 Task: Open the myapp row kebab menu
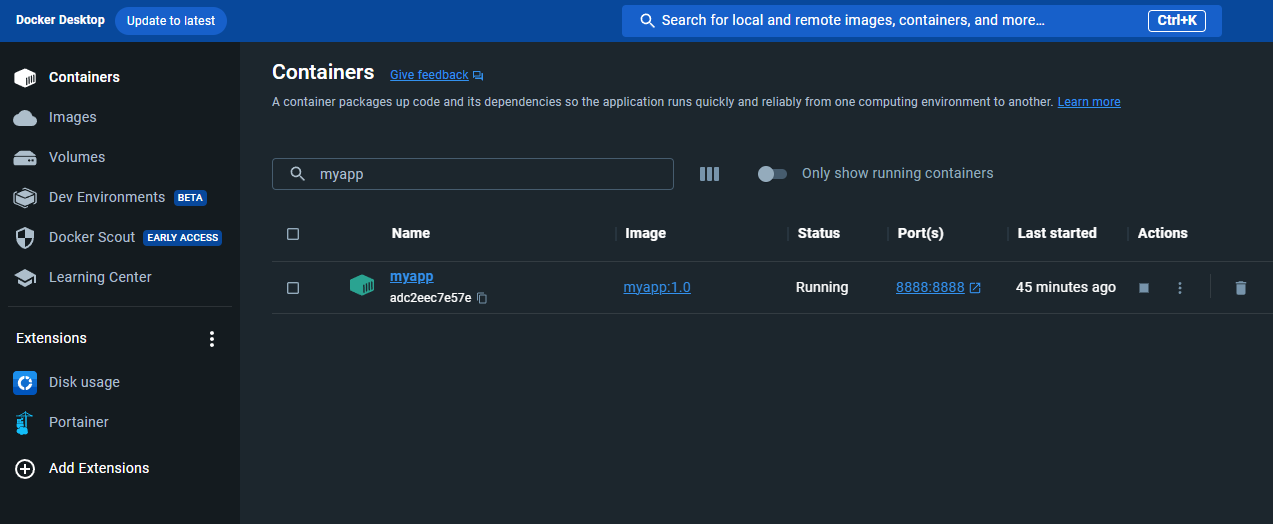pos(1180,288)
